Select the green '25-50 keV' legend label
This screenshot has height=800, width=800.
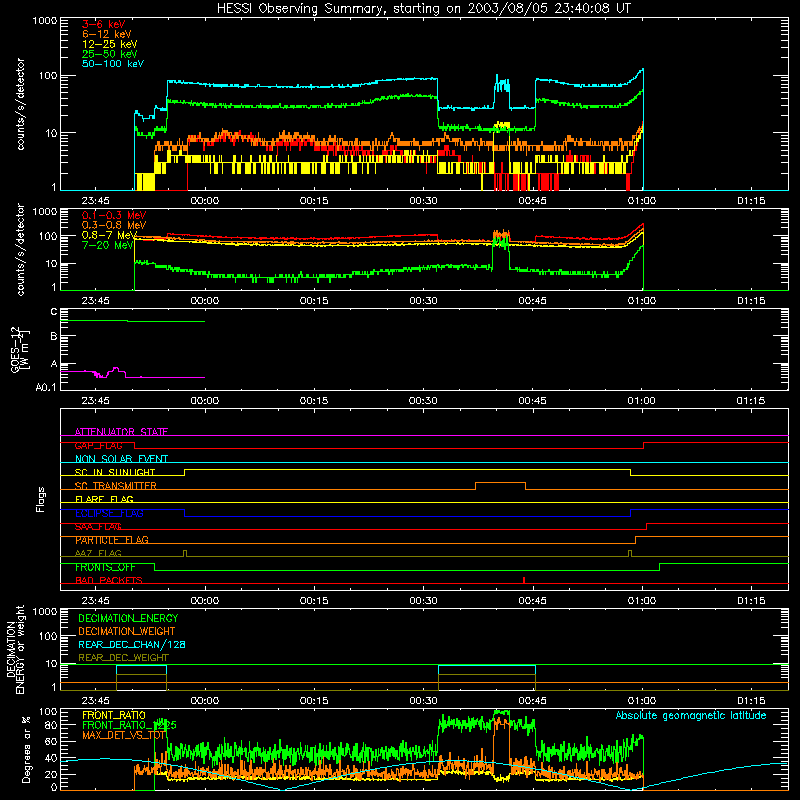click(x=110, y=54)
